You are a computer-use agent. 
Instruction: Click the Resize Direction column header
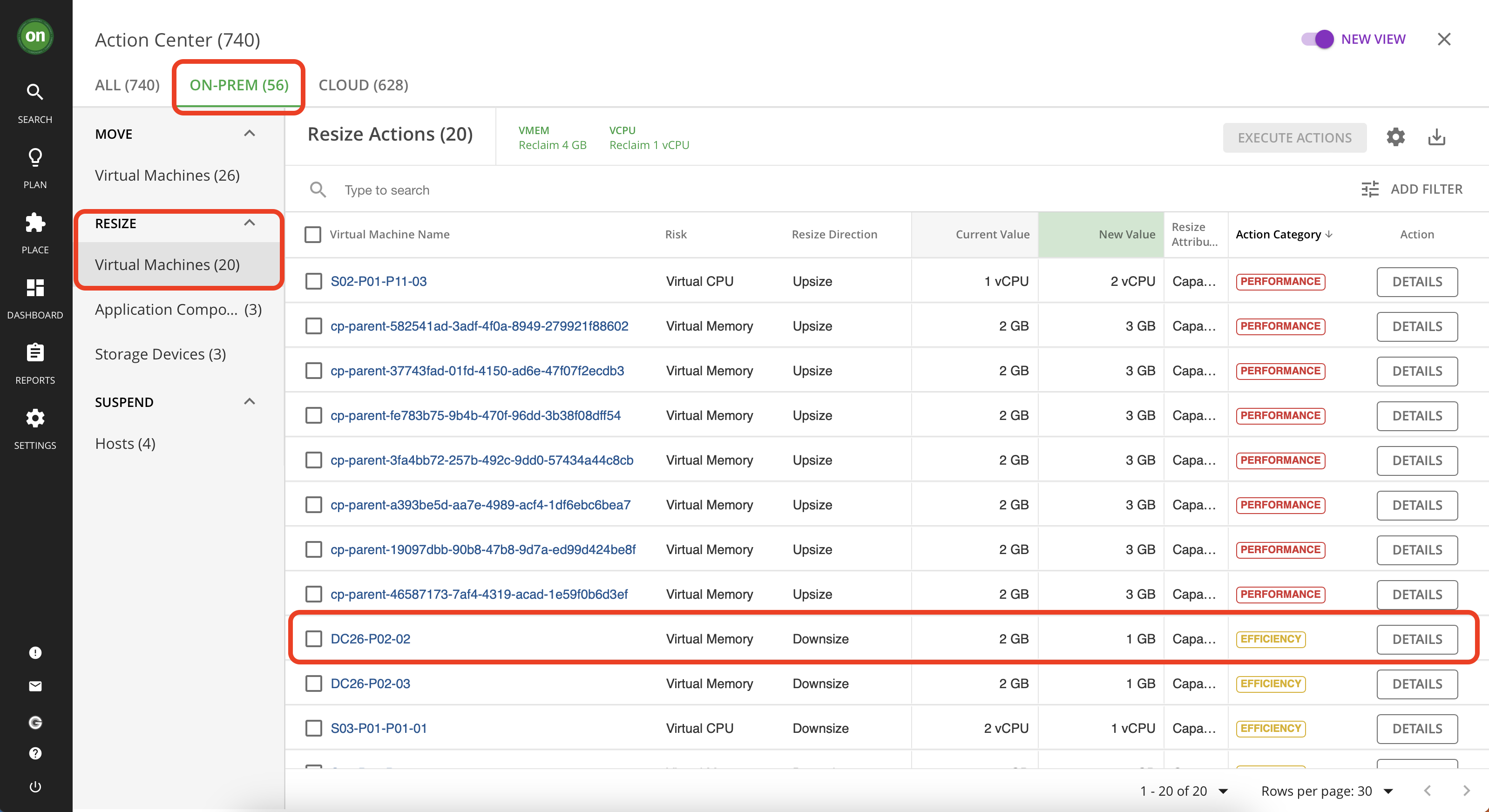(x=834, y=234)
